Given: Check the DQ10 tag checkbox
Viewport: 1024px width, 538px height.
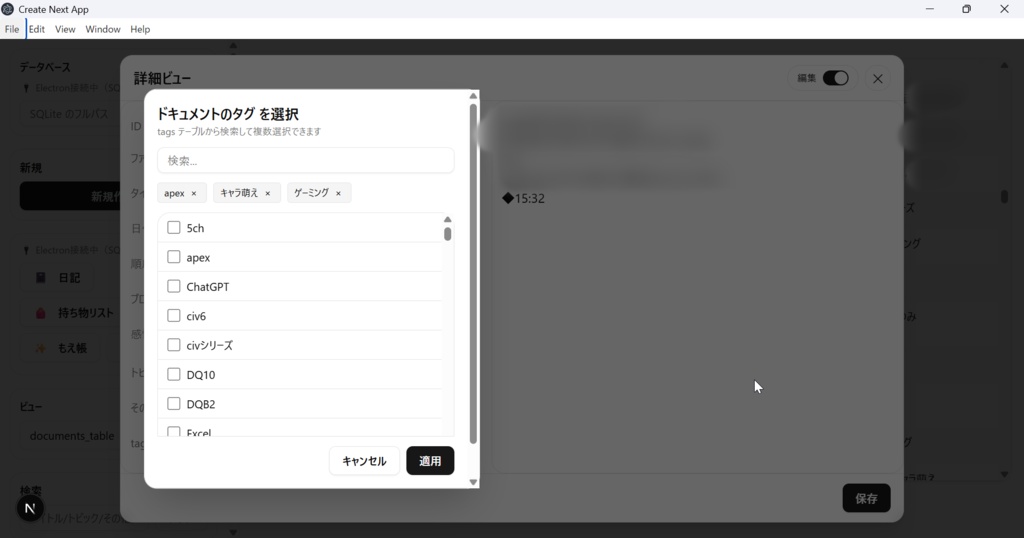Looking at the screenshot, I should click(174, 374).
